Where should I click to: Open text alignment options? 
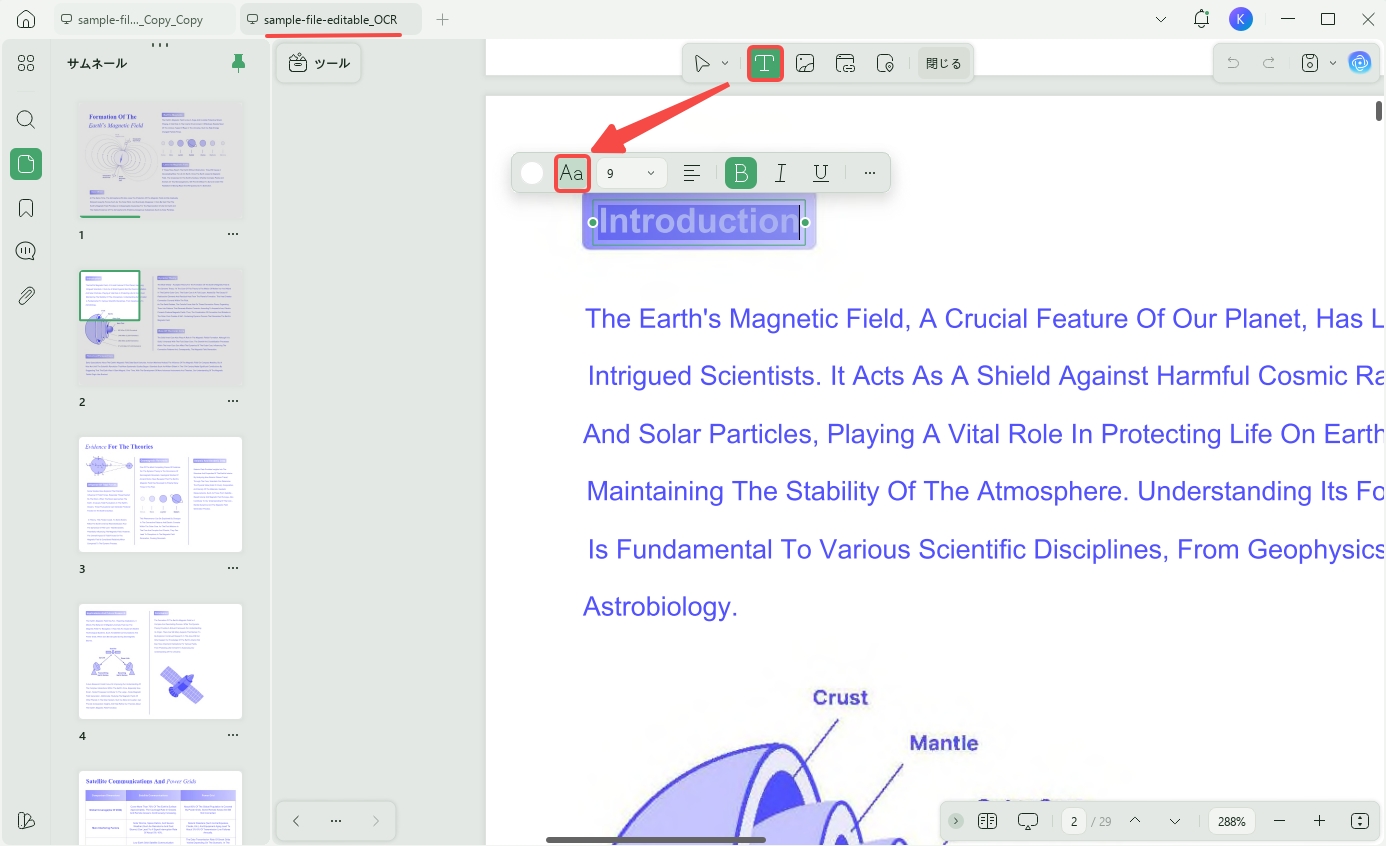tap(691, 173)
